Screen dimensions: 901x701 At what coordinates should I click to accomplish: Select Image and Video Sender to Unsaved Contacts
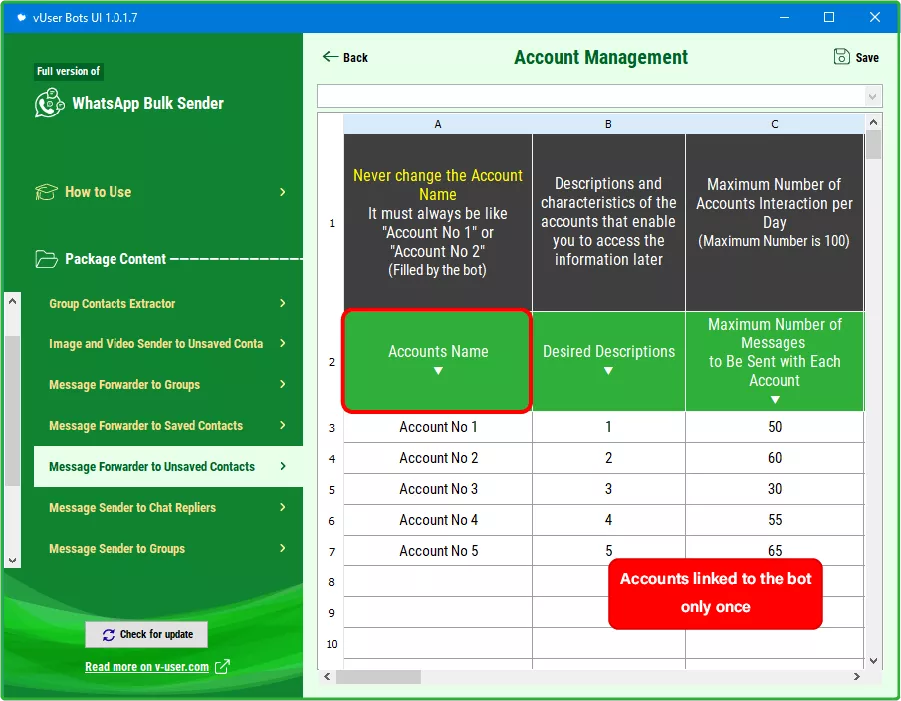(168, 344)
